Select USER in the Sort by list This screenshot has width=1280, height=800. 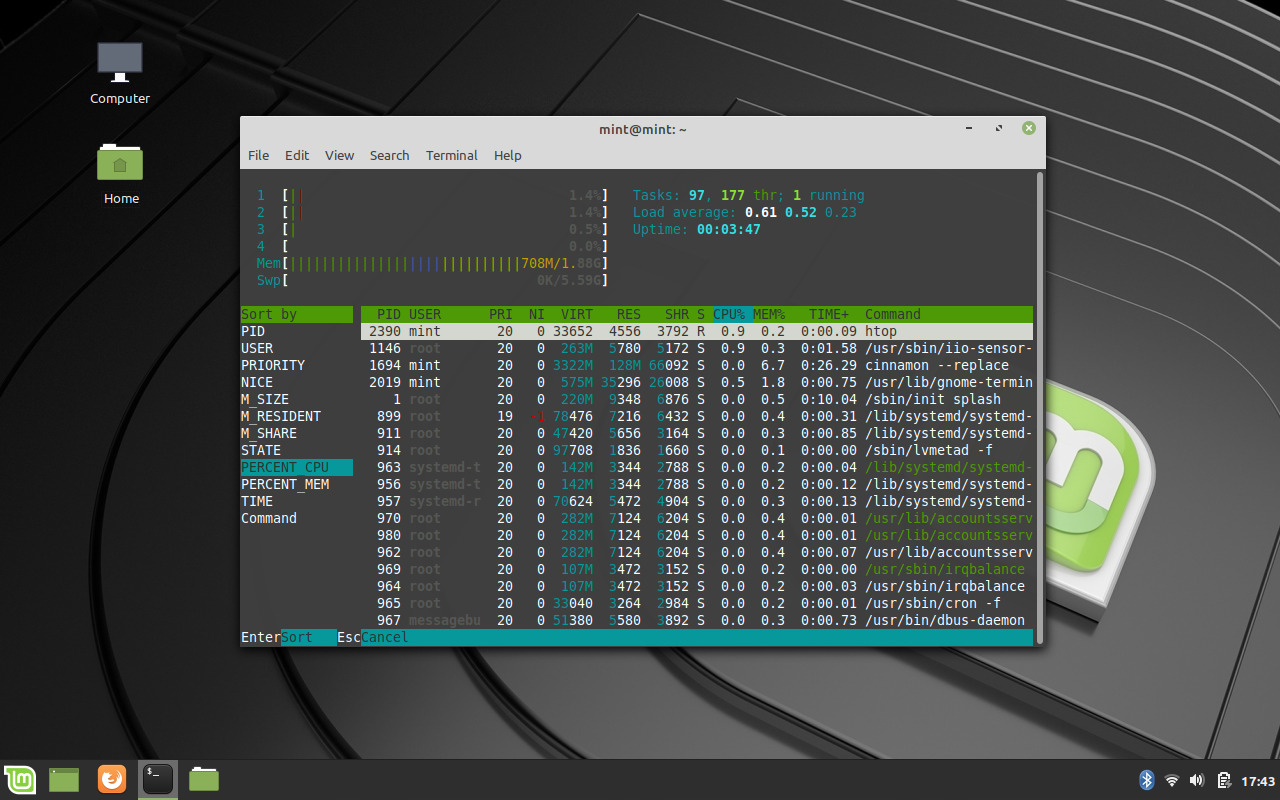click(x=256, y=348)
